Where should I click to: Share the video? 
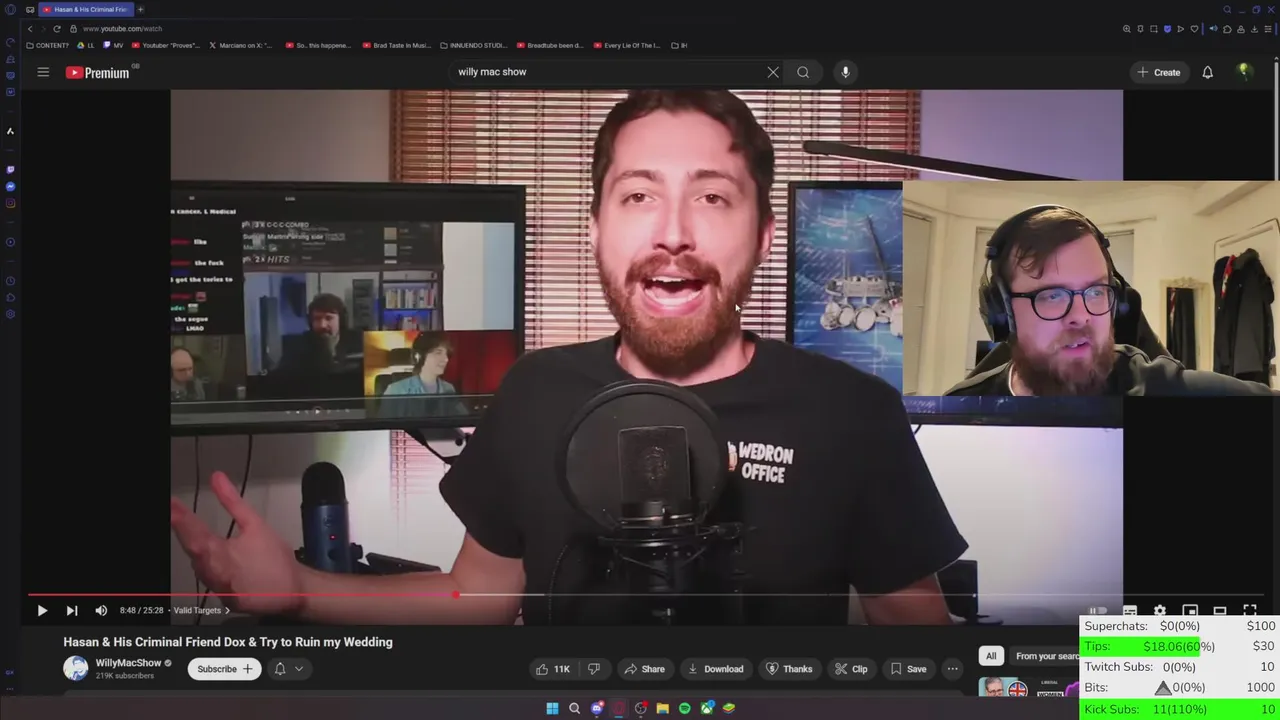644,669
